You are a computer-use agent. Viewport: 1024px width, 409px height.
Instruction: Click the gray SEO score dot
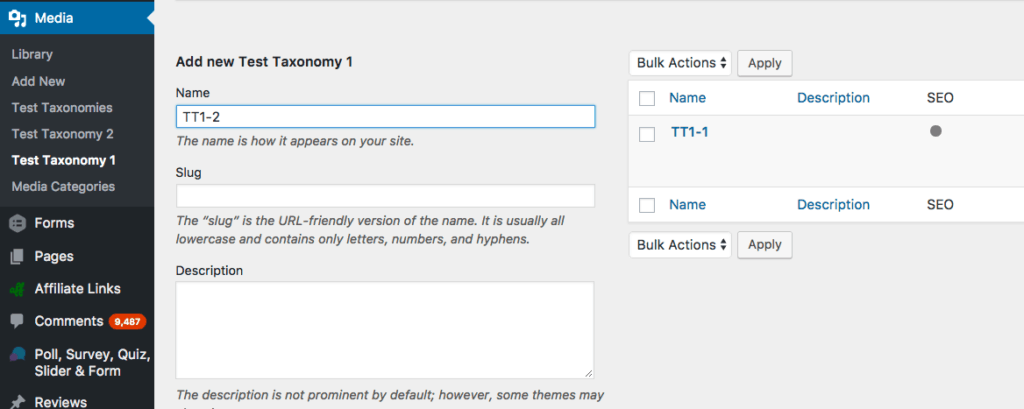(936, 131)
